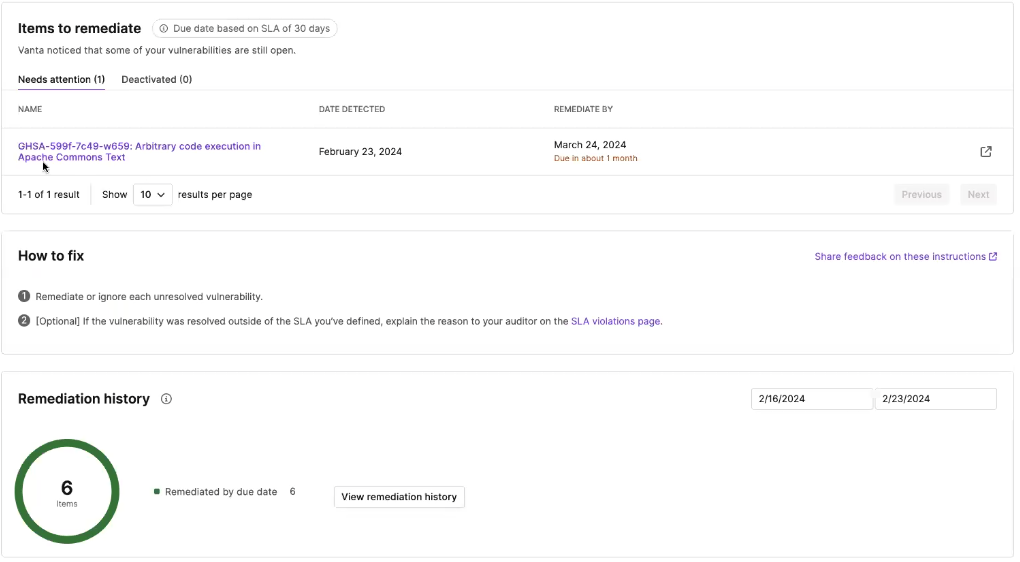Click step 1 'Remediate or ignore each unresolved vulnerability'

tap(141, 297)
